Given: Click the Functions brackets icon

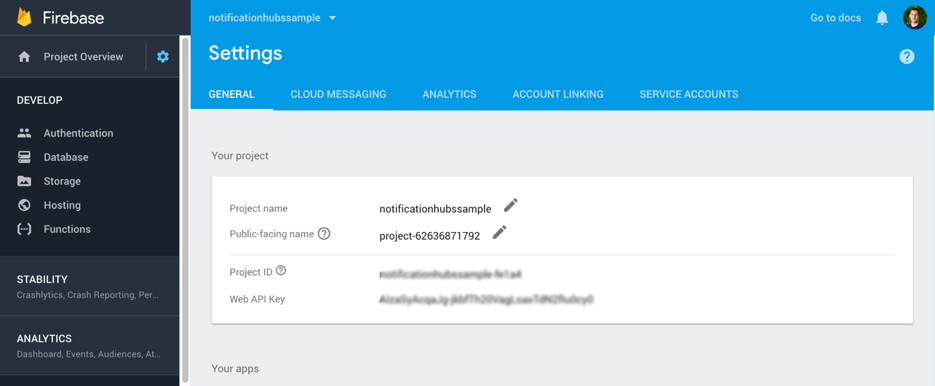Looking at the screenshot, I should click(x=24, y=229).
